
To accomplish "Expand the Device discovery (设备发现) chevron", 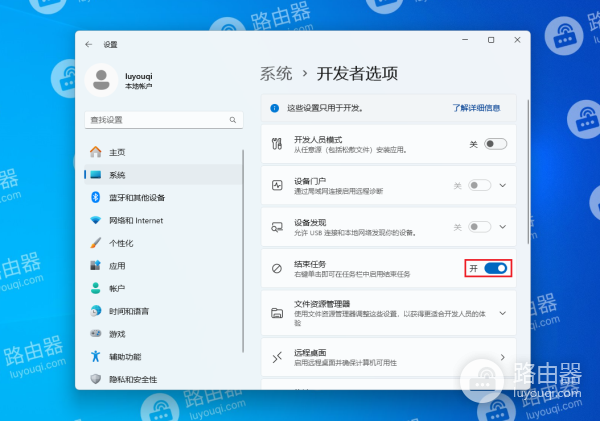I will [503, 227].
